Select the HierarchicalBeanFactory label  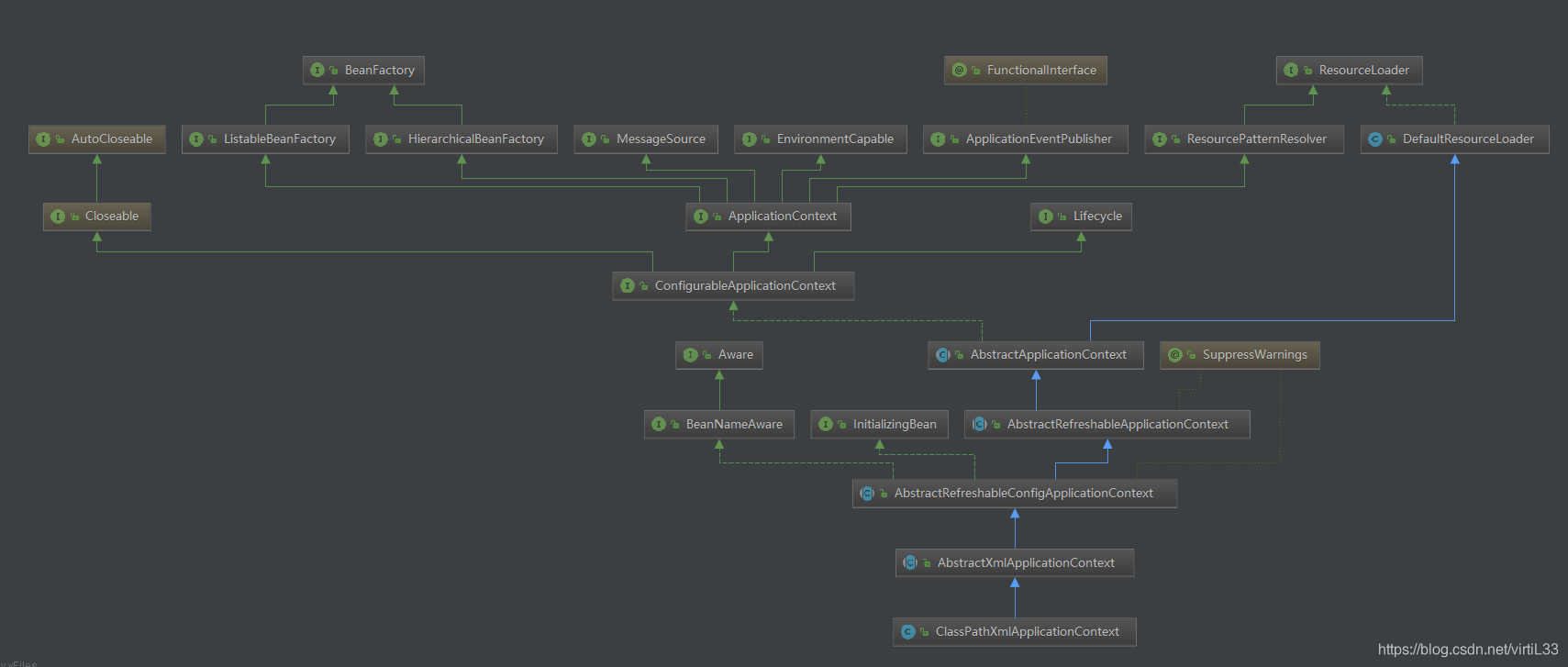[x=476, y=139]
